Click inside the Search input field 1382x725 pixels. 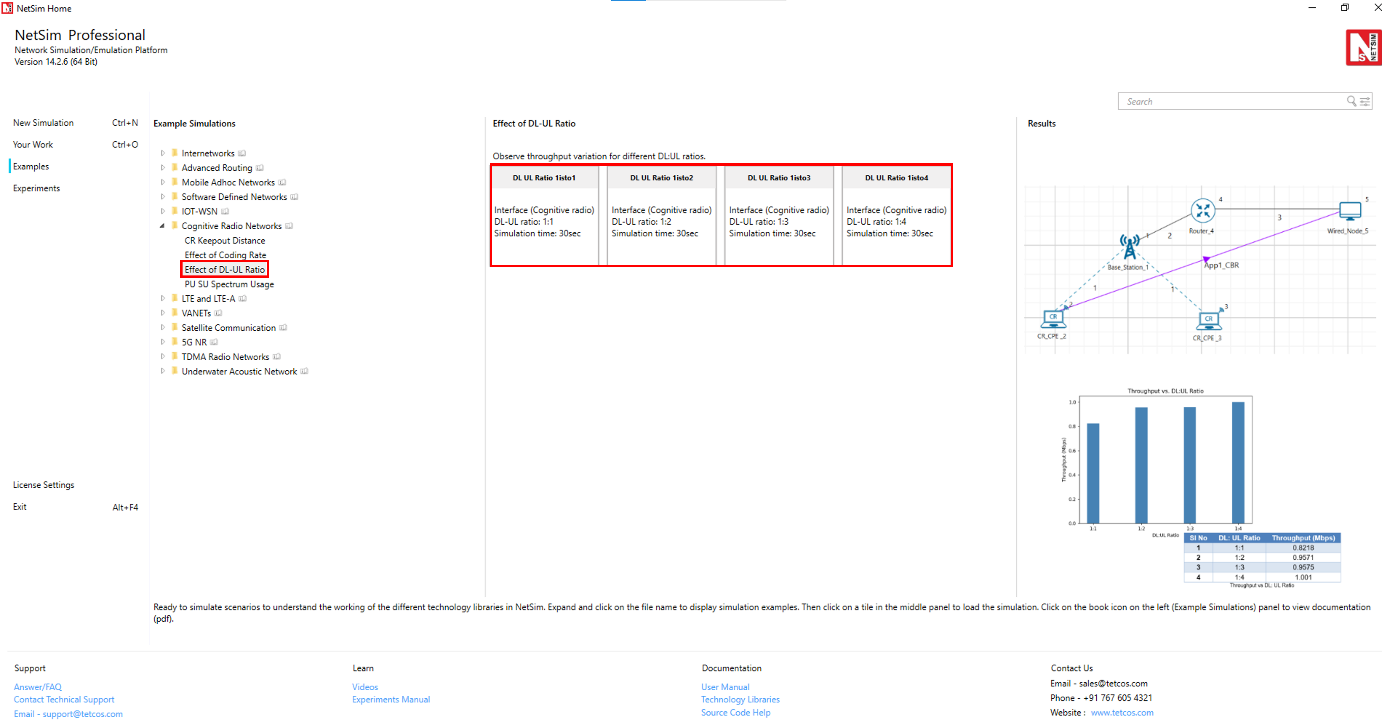[1230, 101]
